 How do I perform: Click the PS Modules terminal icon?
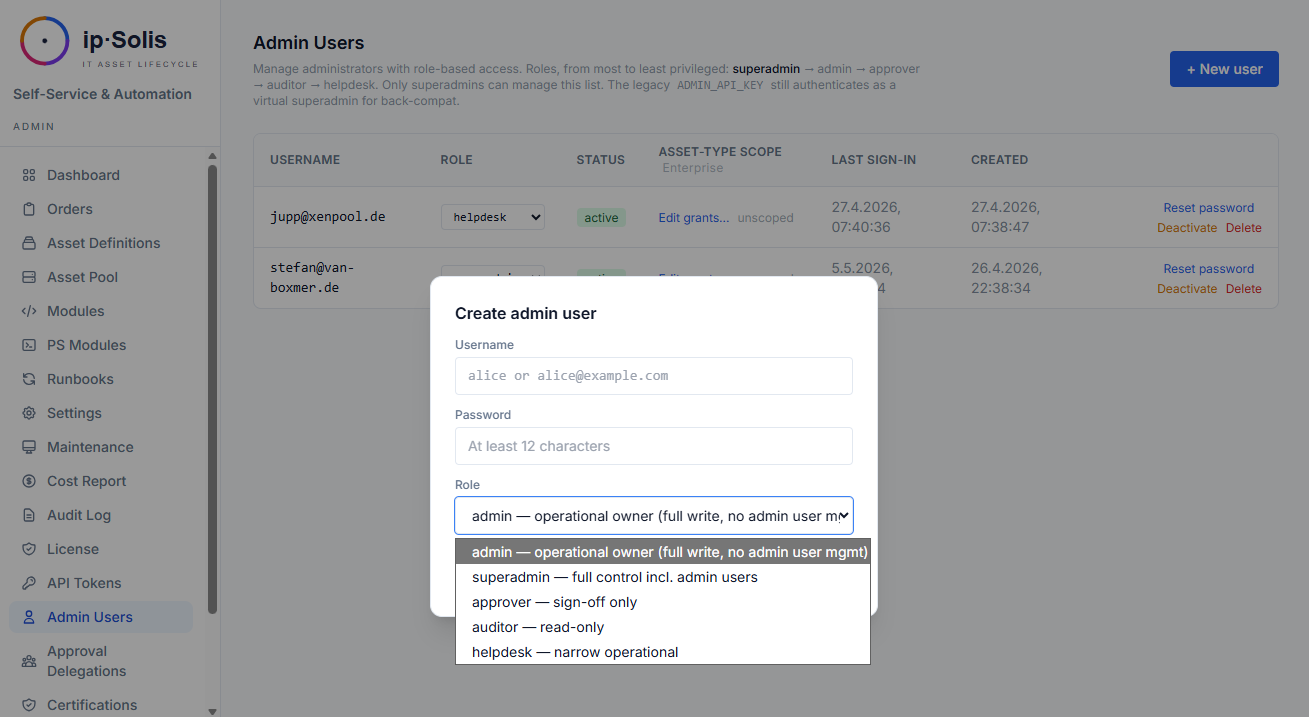pyautogui.click(x=29, y=345)
